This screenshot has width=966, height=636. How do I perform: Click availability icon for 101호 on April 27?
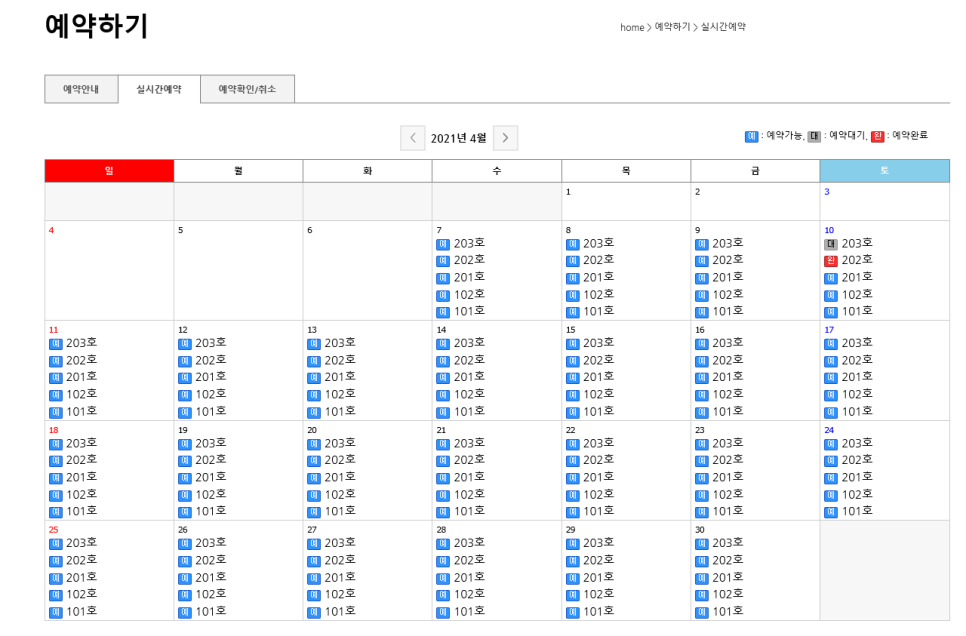pos(314,612)
